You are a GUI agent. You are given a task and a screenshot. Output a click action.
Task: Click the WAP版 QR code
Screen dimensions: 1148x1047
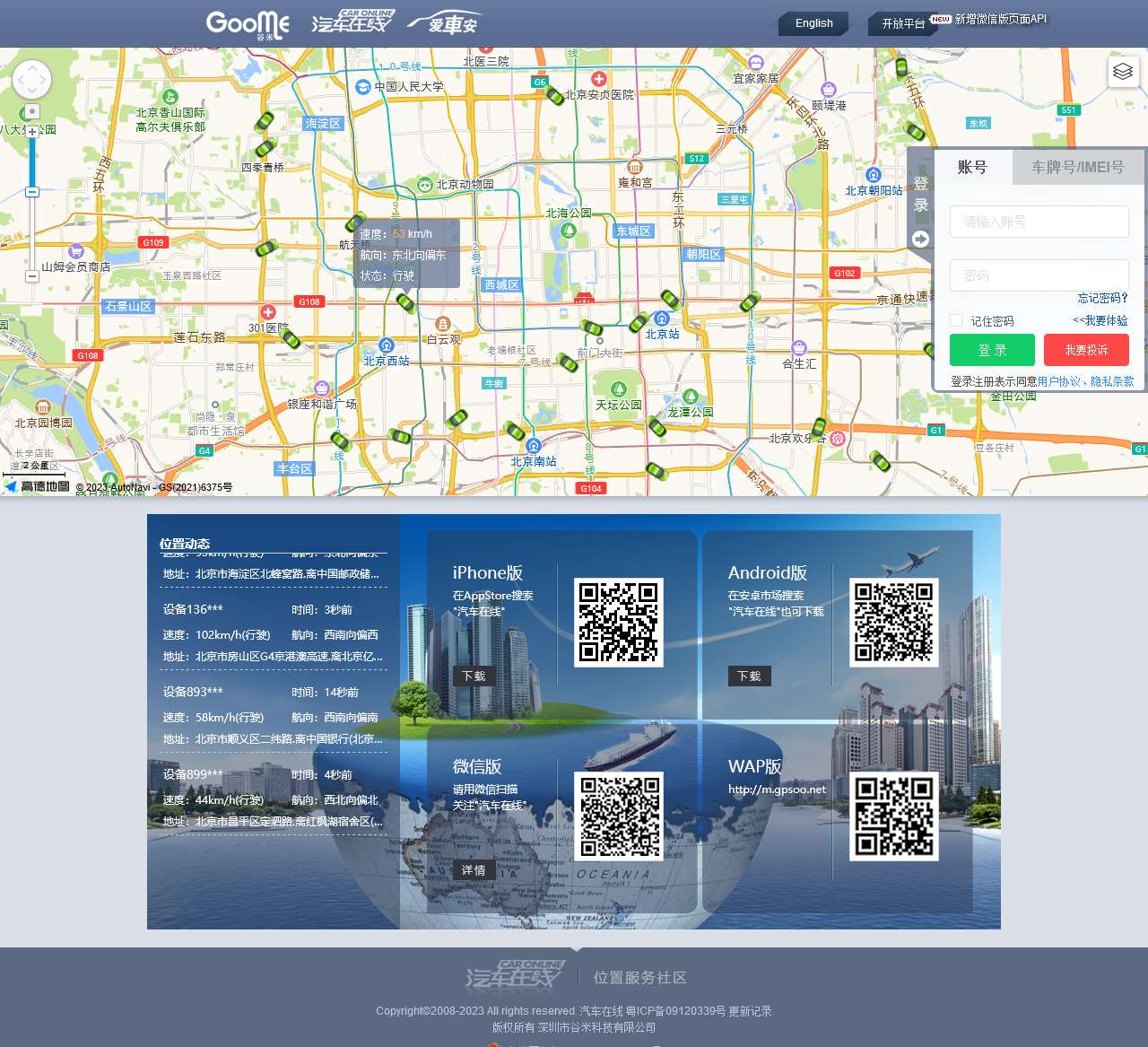point(894,816)
